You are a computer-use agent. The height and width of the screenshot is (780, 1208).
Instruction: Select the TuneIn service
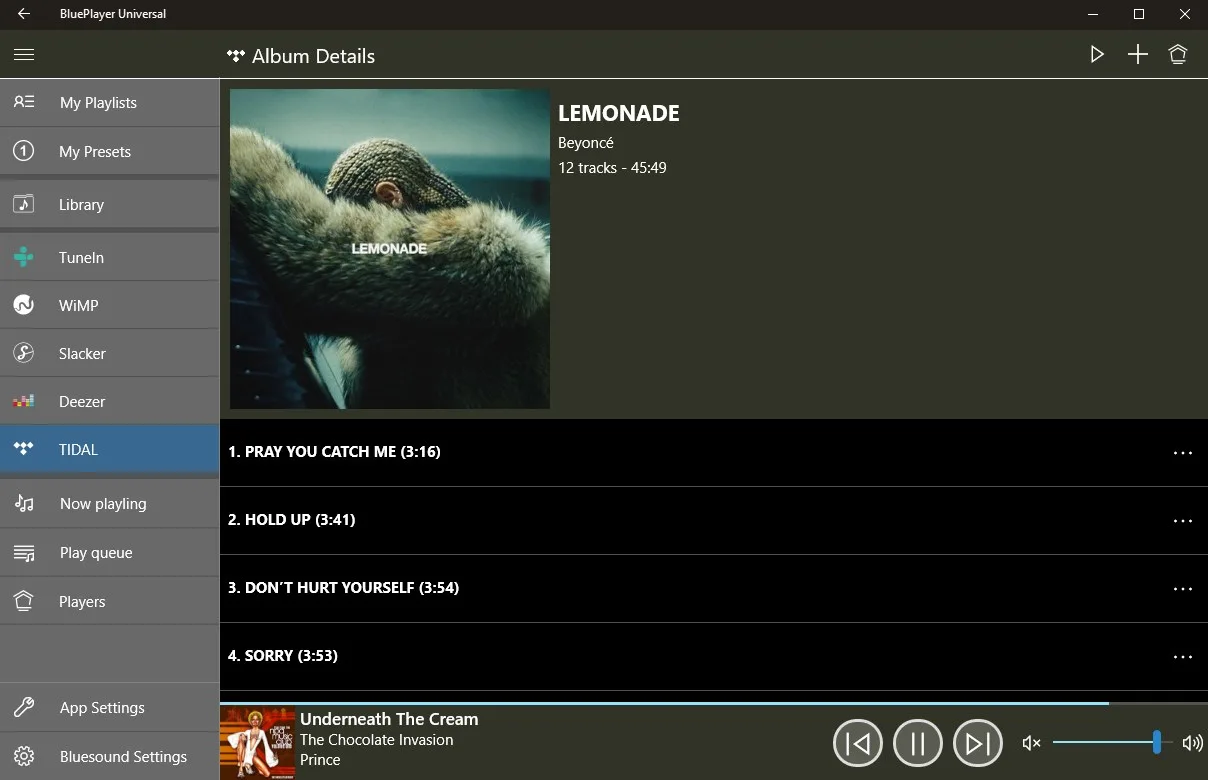[x=109, y=257]
